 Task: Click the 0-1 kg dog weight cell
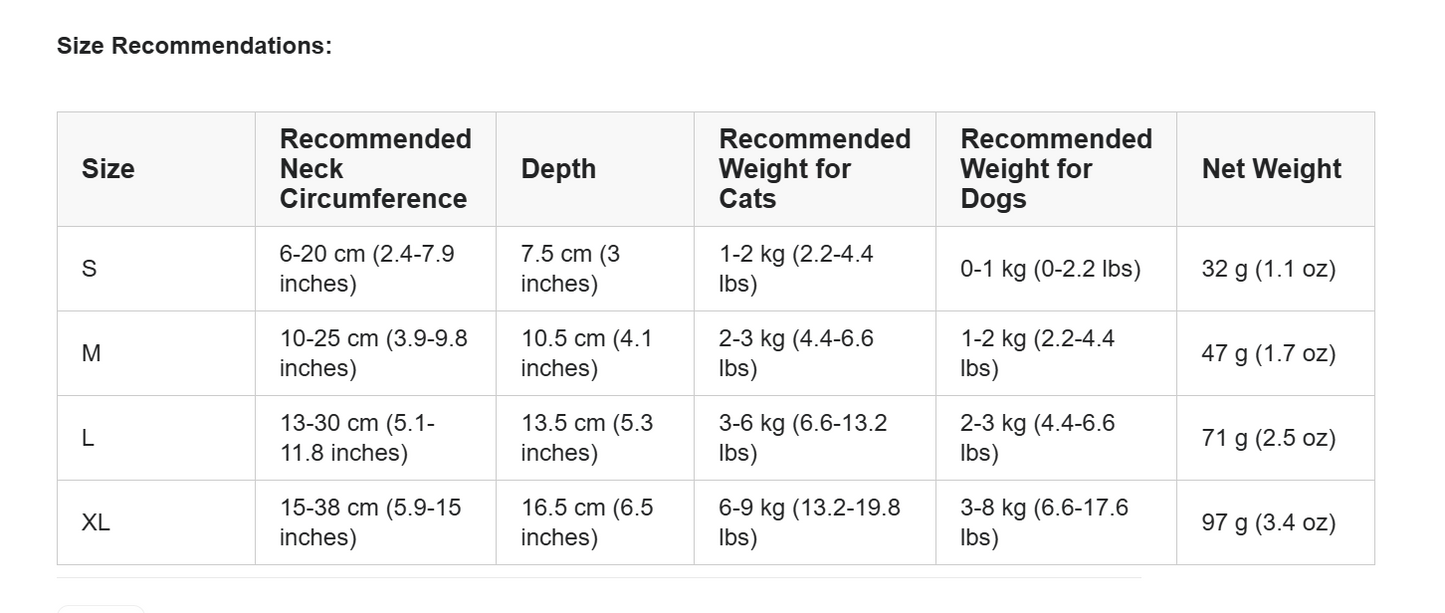1050,269
